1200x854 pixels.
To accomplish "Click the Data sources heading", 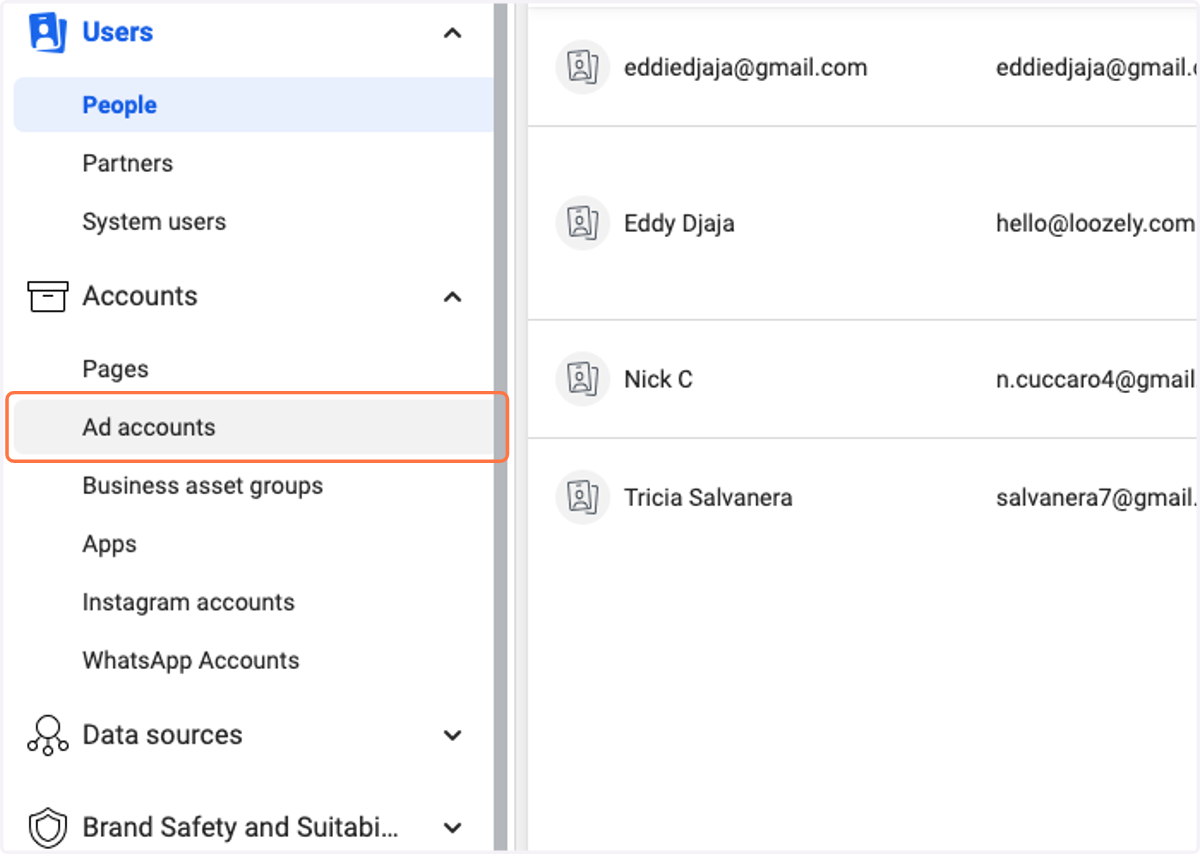I will 162,735.
